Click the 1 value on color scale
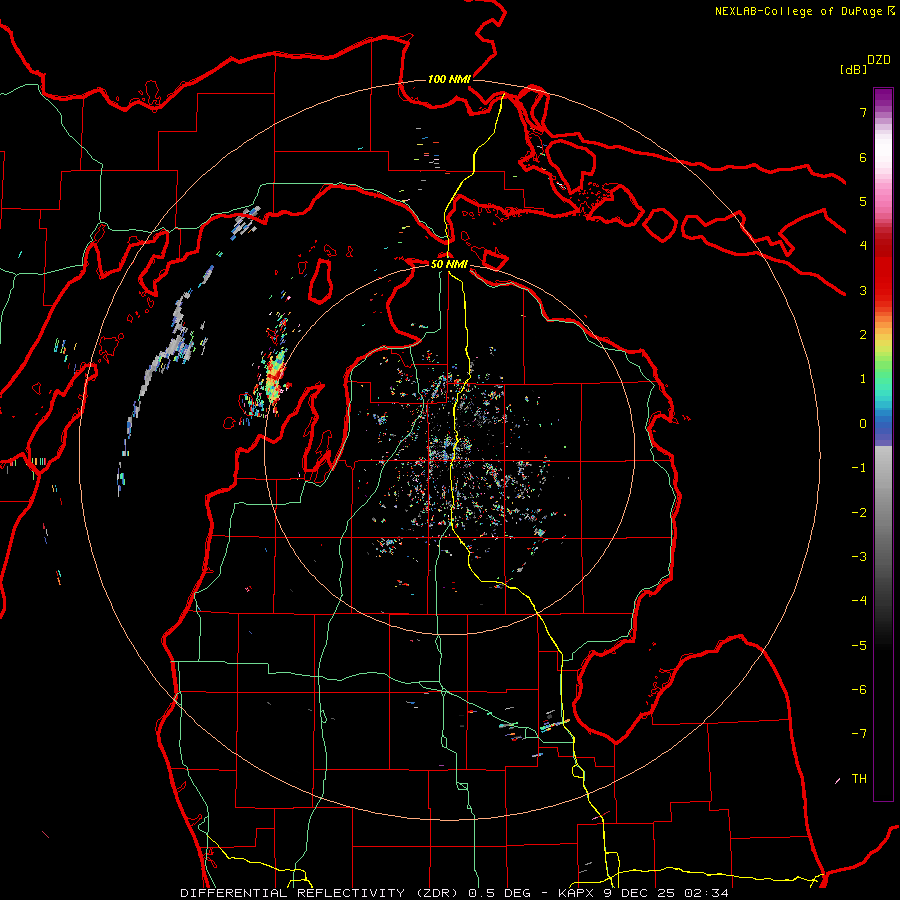 click(863, 379)
